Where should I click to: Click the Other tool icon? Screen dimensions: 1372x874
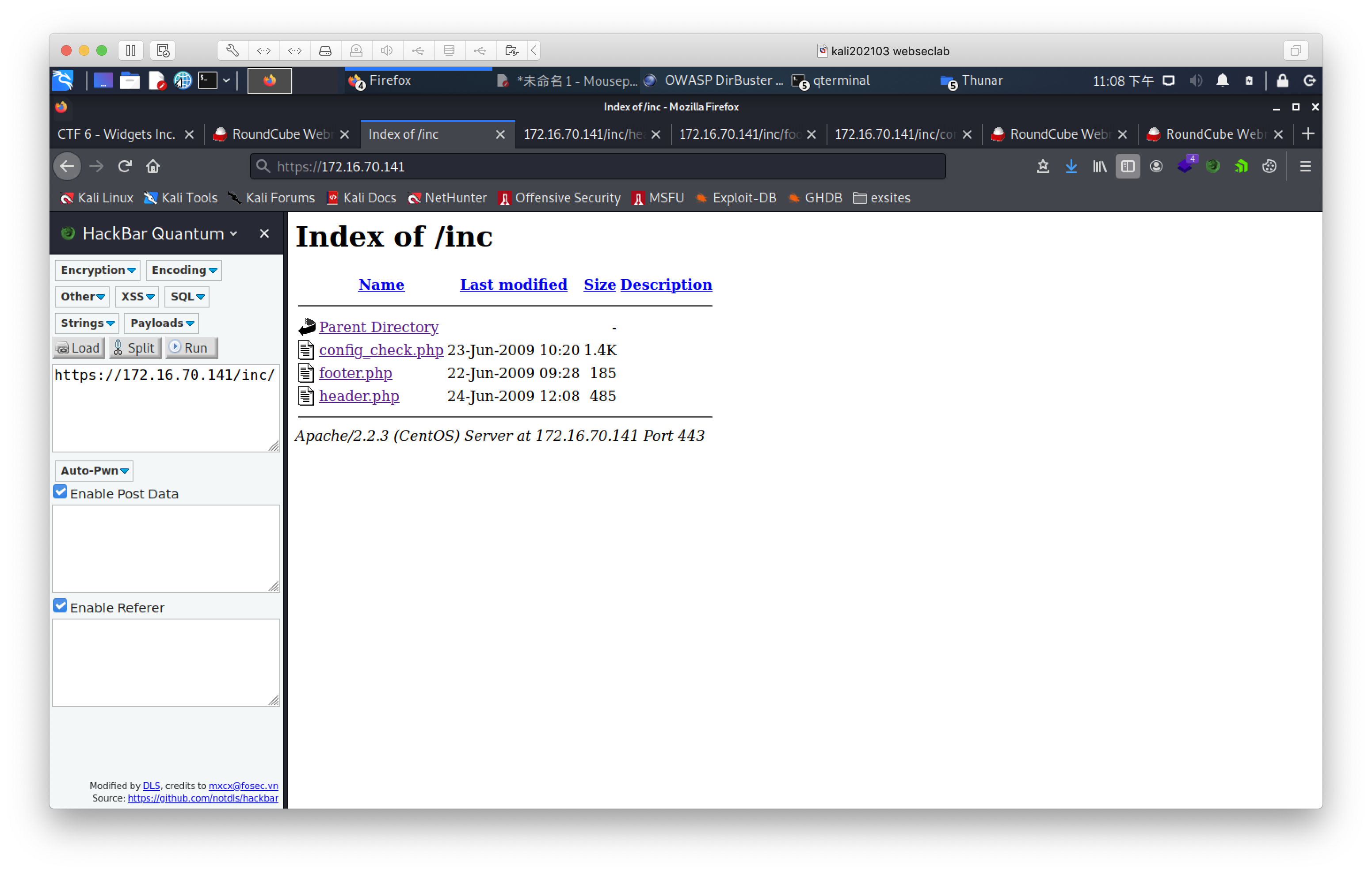pyautogui.click(x=81, y=296)
